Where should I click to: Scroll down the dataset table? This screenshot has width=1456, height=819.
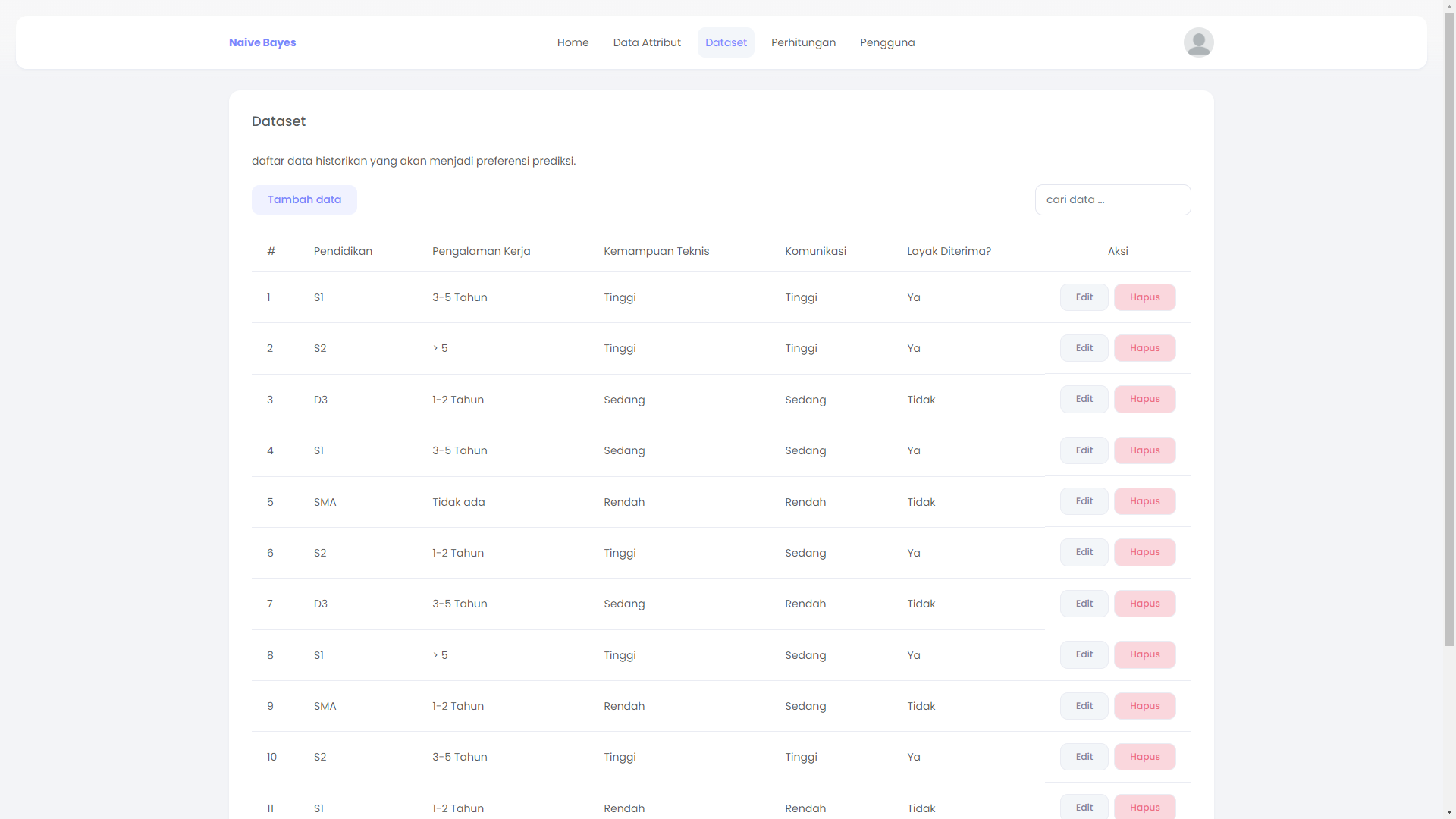coord(1449,814)
